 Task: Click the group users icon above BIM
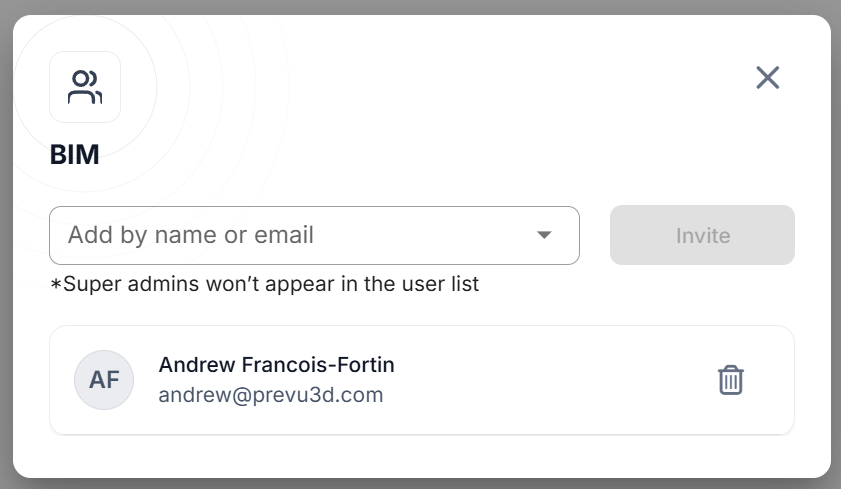coord(85,87)
